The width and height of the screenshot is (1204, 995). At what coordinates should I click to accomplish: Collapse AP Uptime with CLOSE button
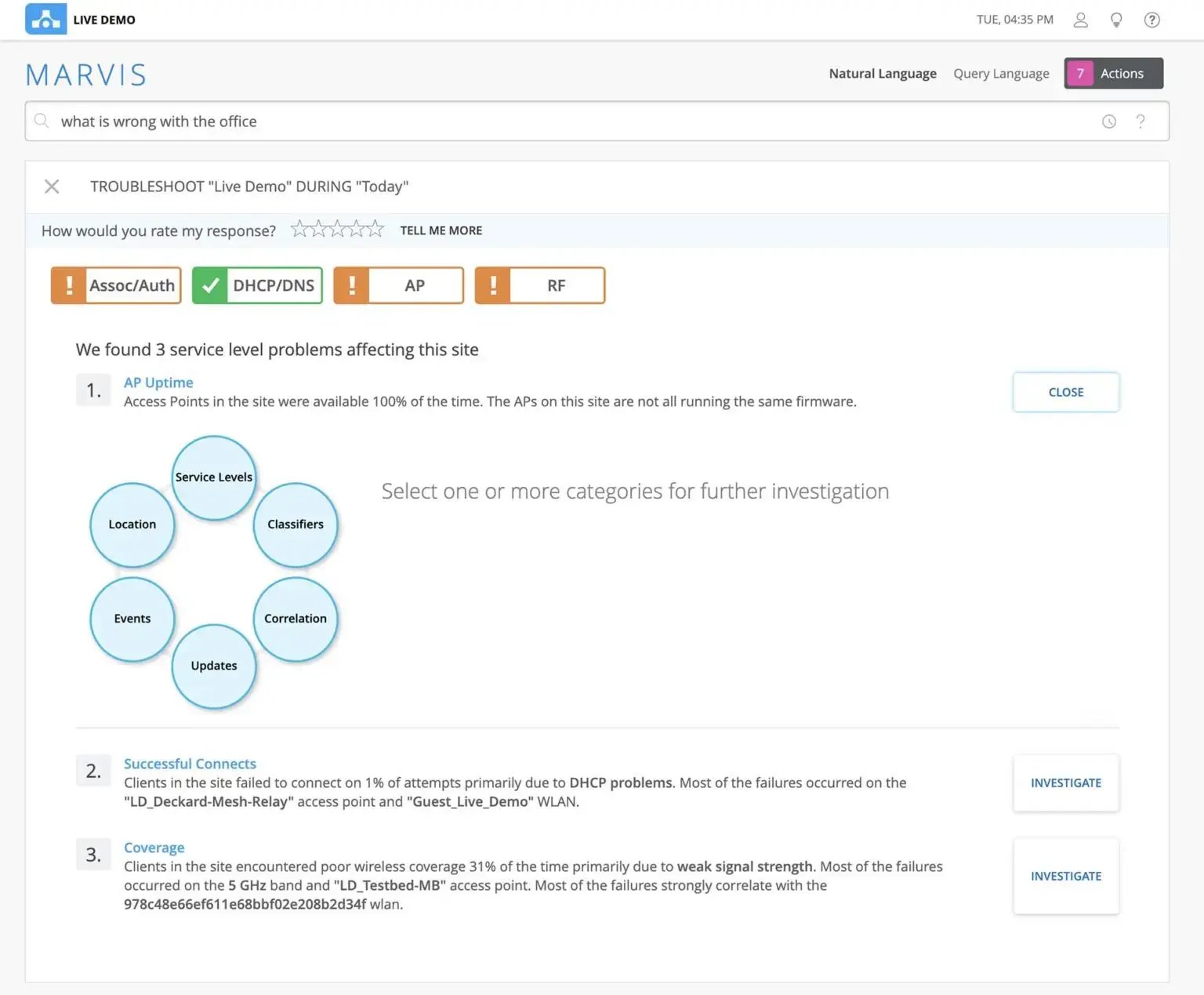point(1065,392)
